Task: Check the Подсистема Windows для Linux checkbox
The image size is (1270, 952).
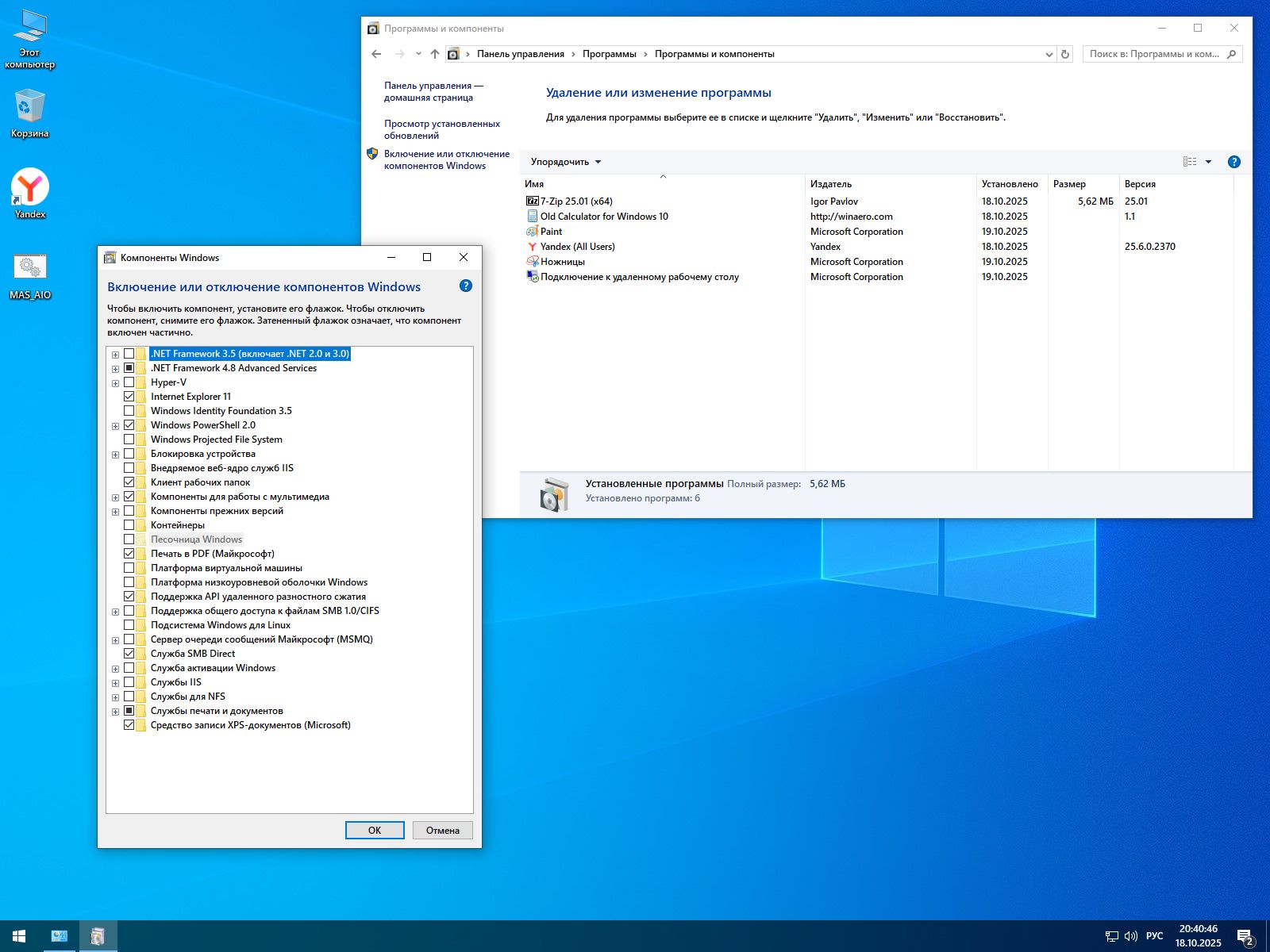Action: coord(129,625)
